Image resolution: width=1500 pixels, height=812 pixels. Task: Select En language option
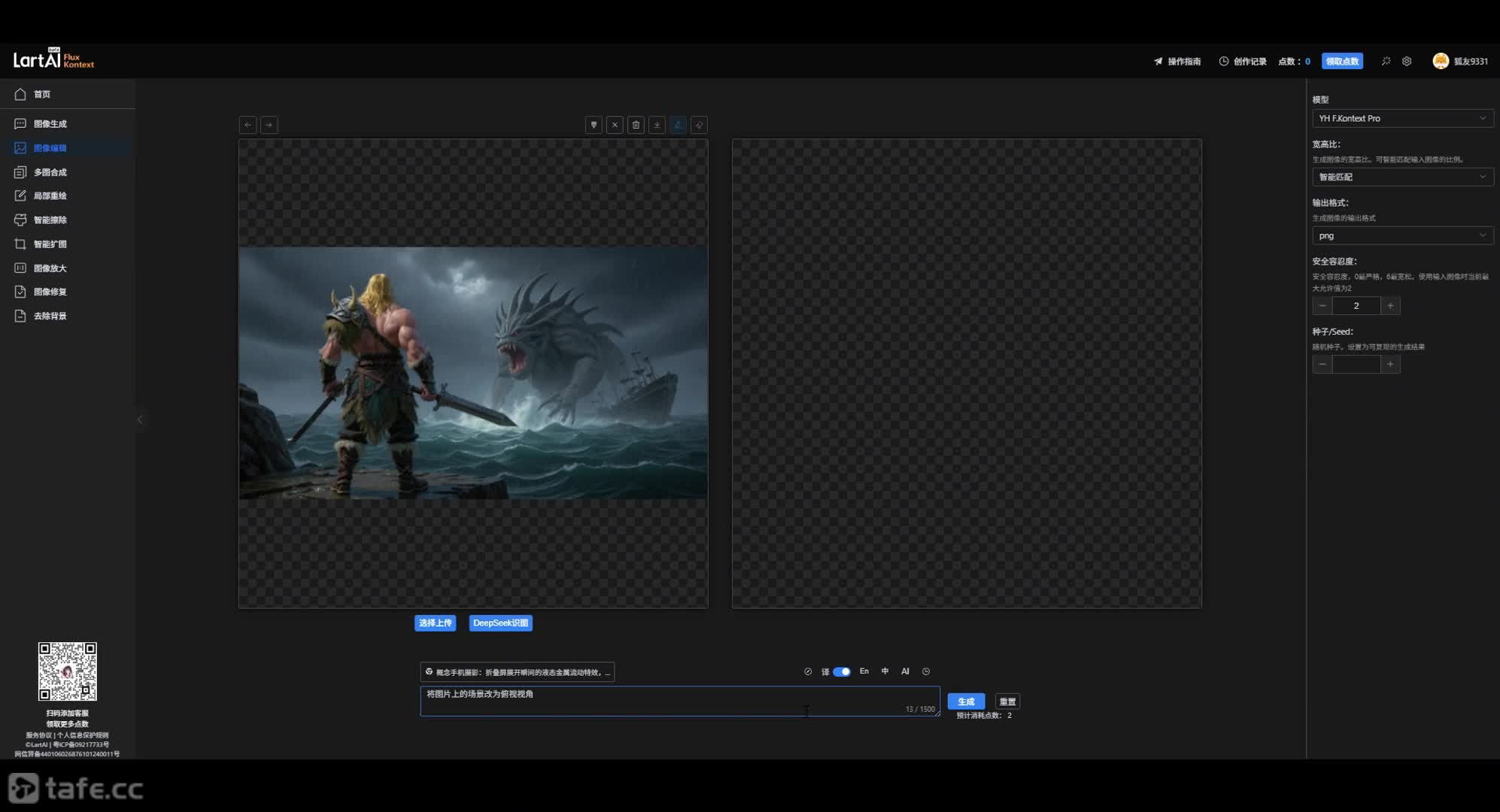point(864,671)
